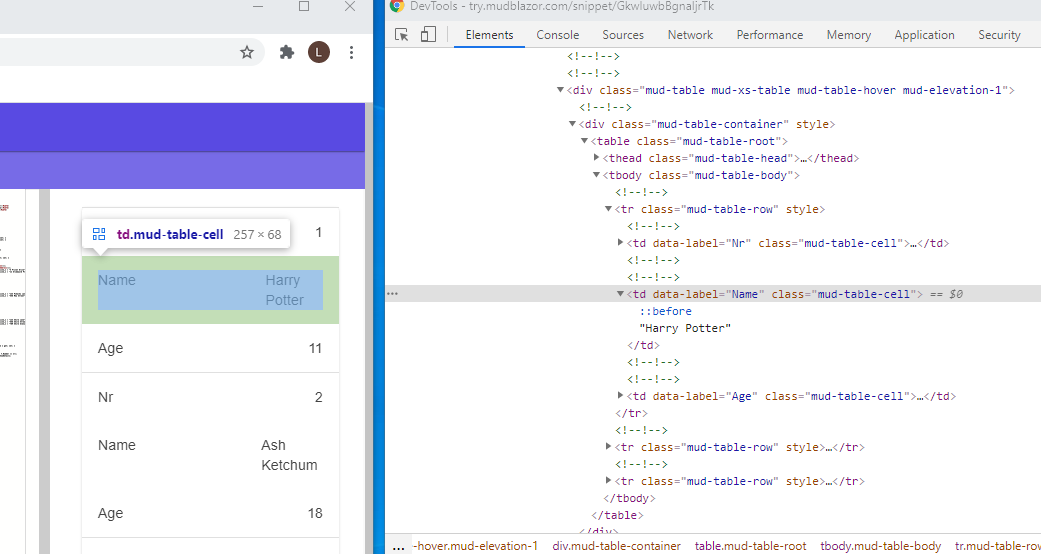This screenshot has height=554, width=1041.
Task: Click the grid icon in the element tooltip
Action: tap(99, 234)
